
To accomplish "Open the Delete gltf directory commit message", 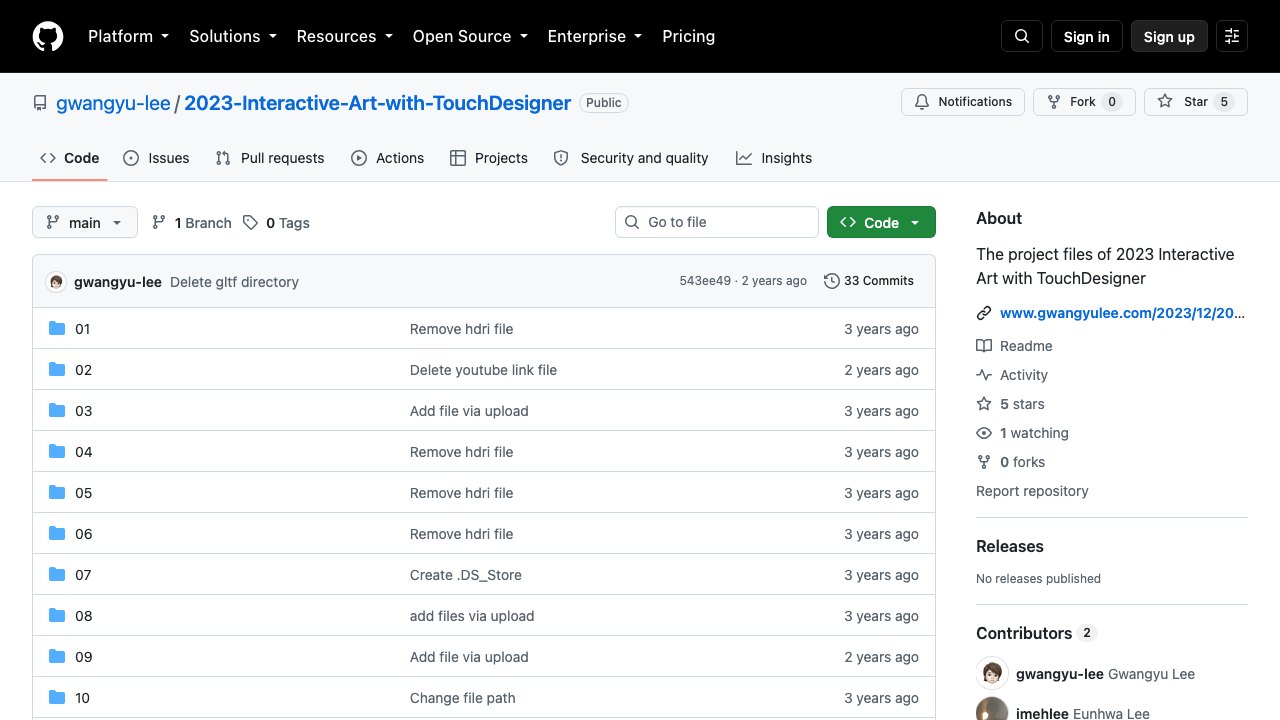I will pos(234,282).
